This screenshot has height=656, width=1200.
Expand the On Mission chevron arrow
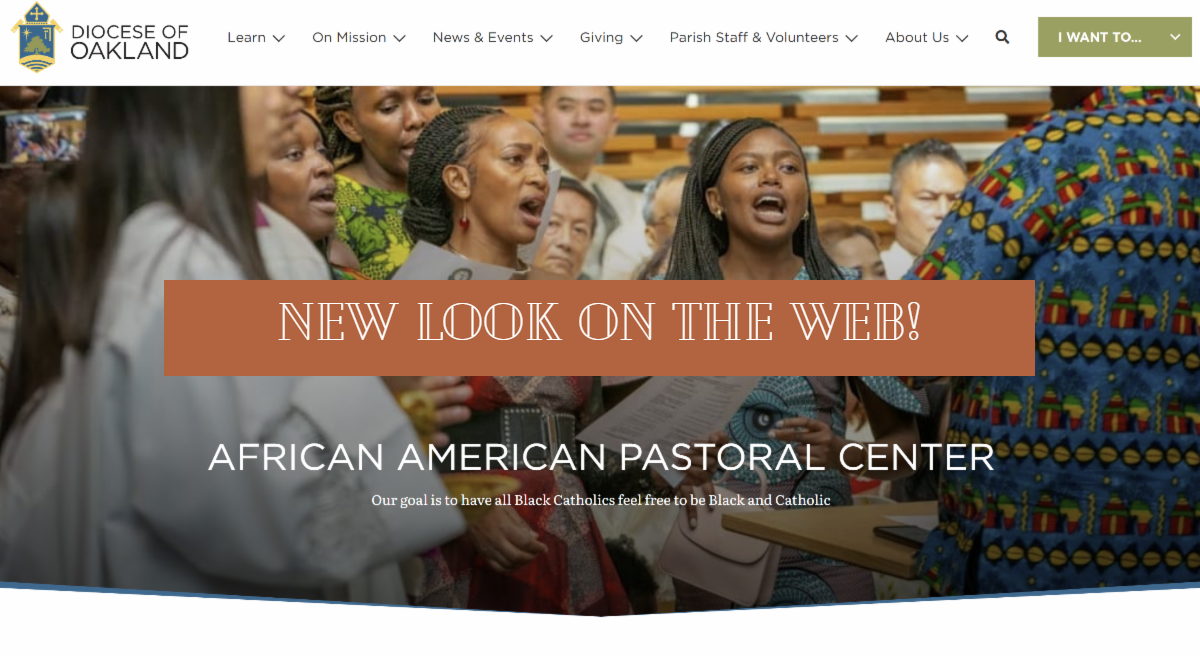click(399, 38)
